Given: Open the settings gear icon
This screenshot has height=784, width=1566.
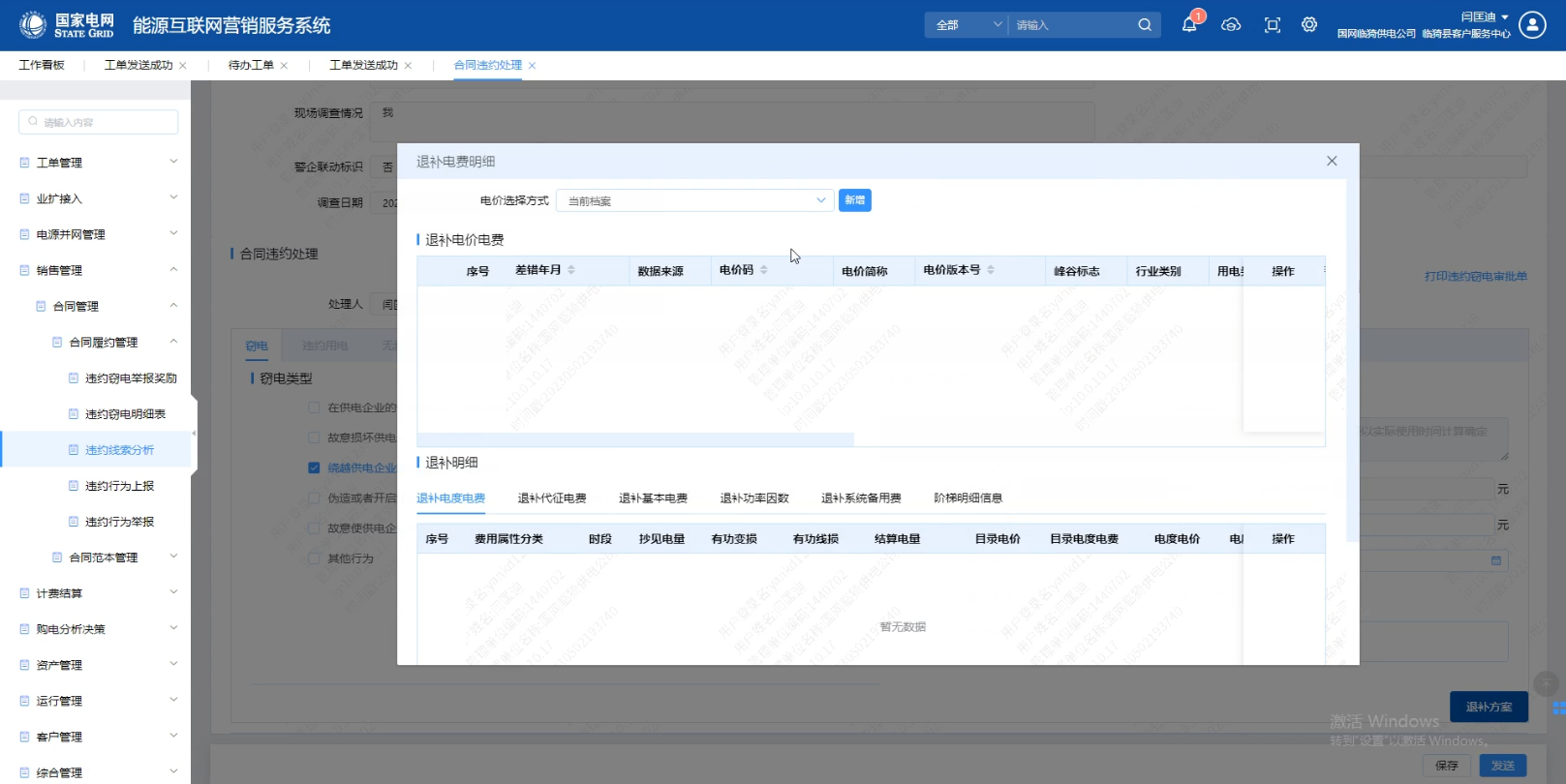Looking at the screenshot, I should pyautogui.click(x=1309, y=25).
